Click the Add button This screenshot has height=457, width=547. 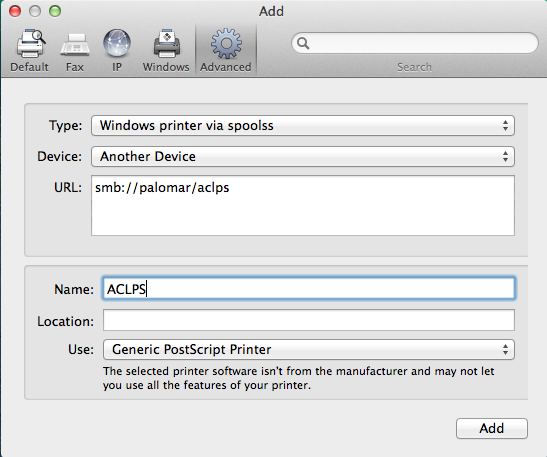point(492,428)
